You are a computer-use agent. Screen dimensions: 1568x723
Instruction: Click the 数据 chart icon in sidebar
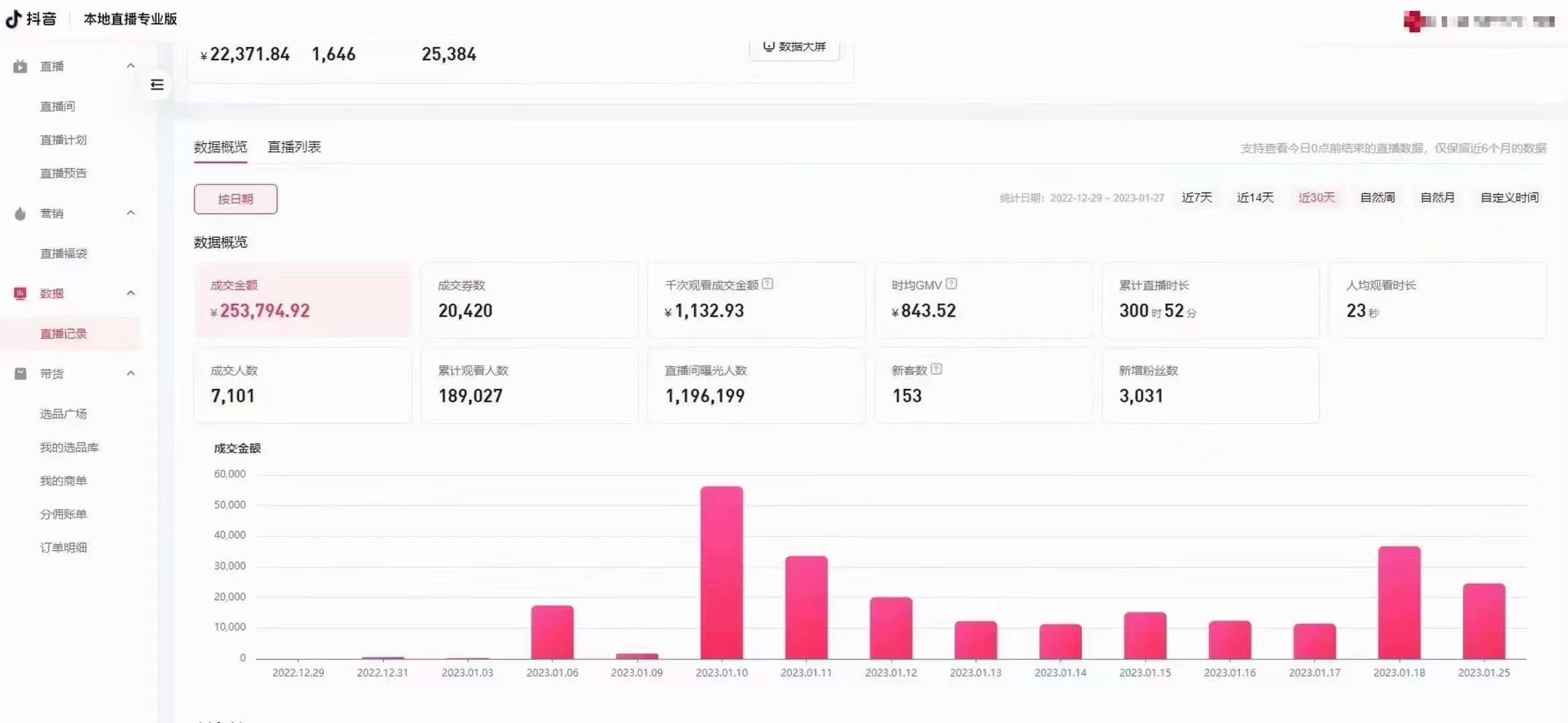pos(21,293)
